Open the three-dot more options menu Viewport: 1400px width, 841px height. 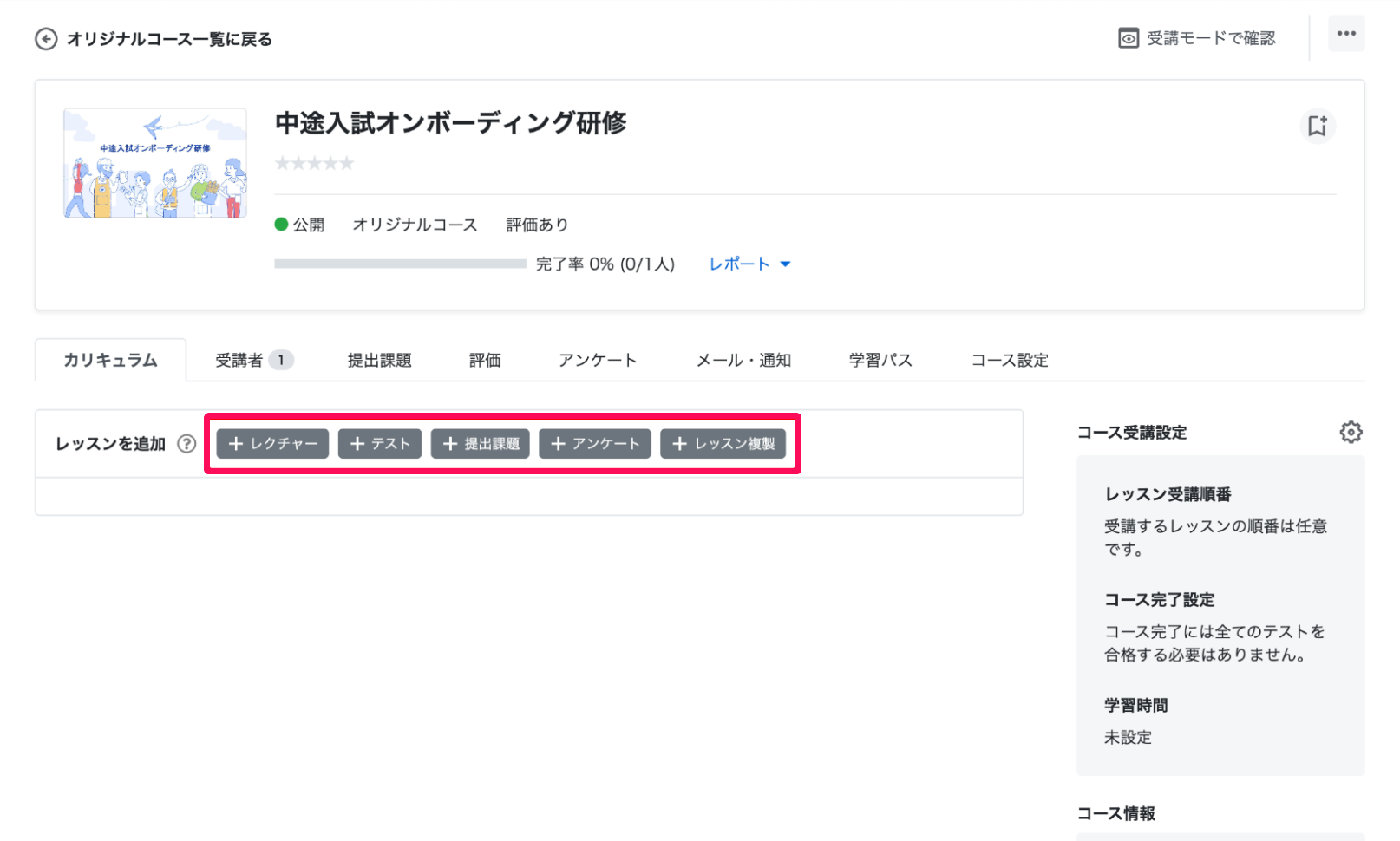(1346, 34)
